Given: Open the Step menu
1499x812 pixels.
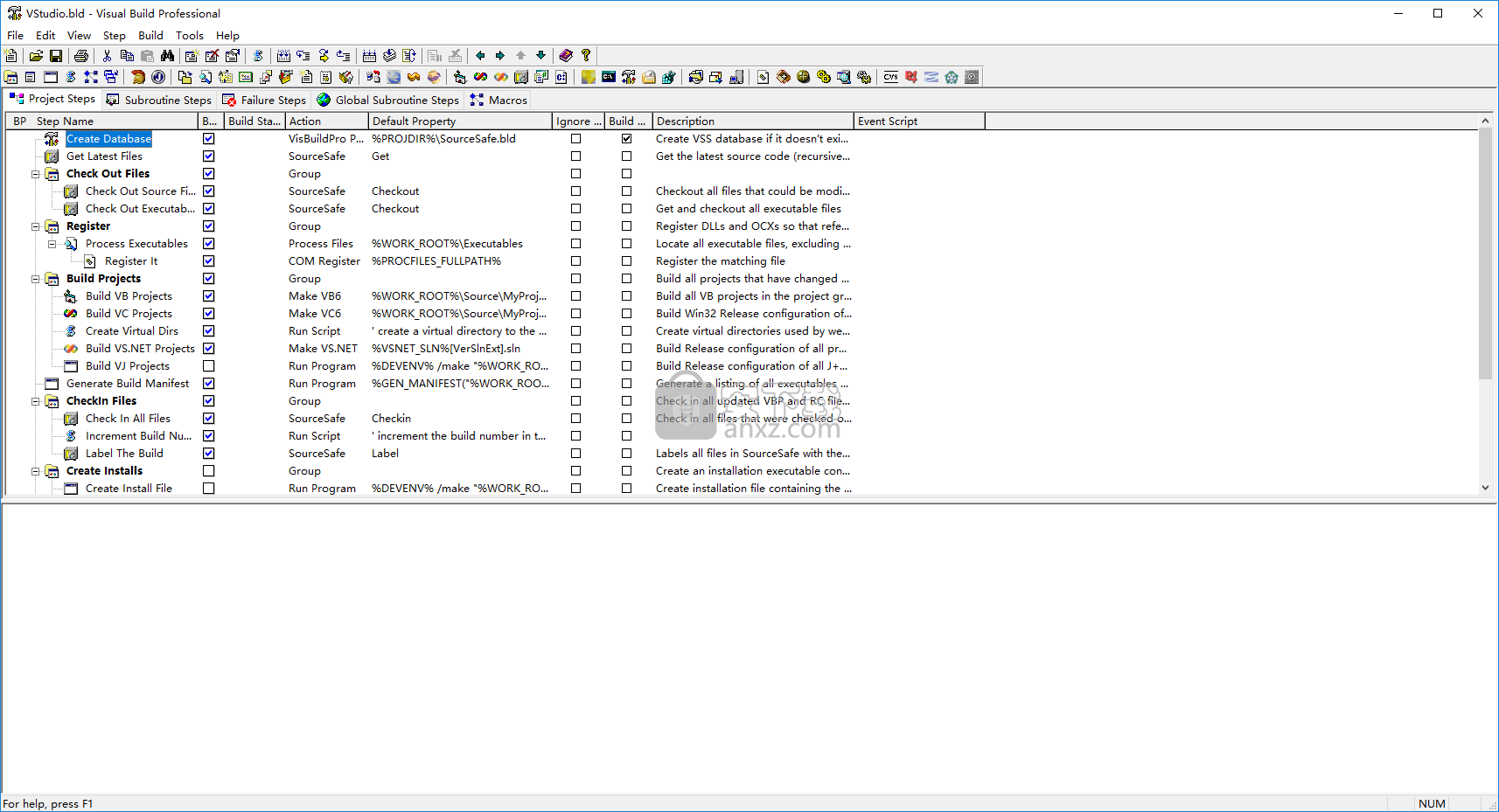Looking at the screenshot, I should pyautogui.click(x=114, y=35).
